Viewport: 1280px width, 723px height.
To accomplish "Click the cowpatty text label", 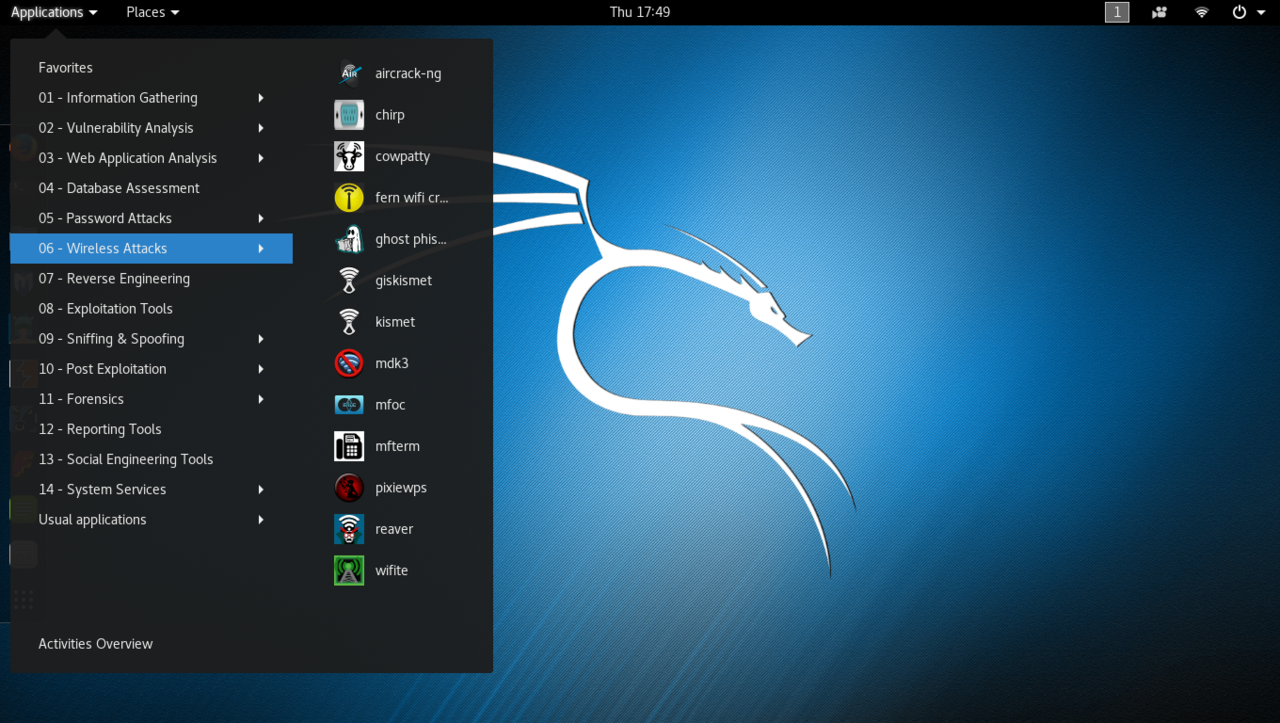I will [403, 156].
